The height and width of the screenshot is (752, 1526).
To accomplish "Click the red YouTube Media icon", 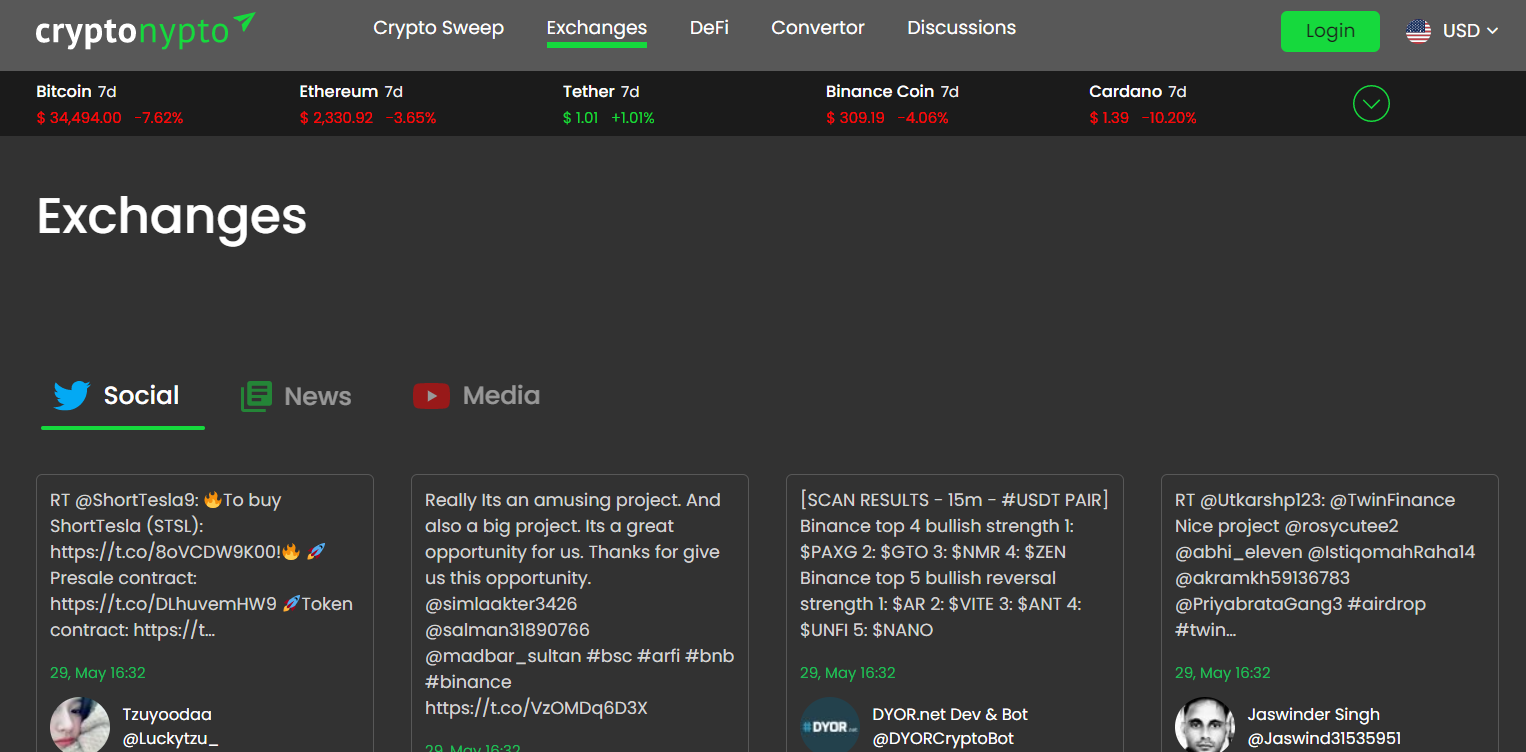I will 431,396.
